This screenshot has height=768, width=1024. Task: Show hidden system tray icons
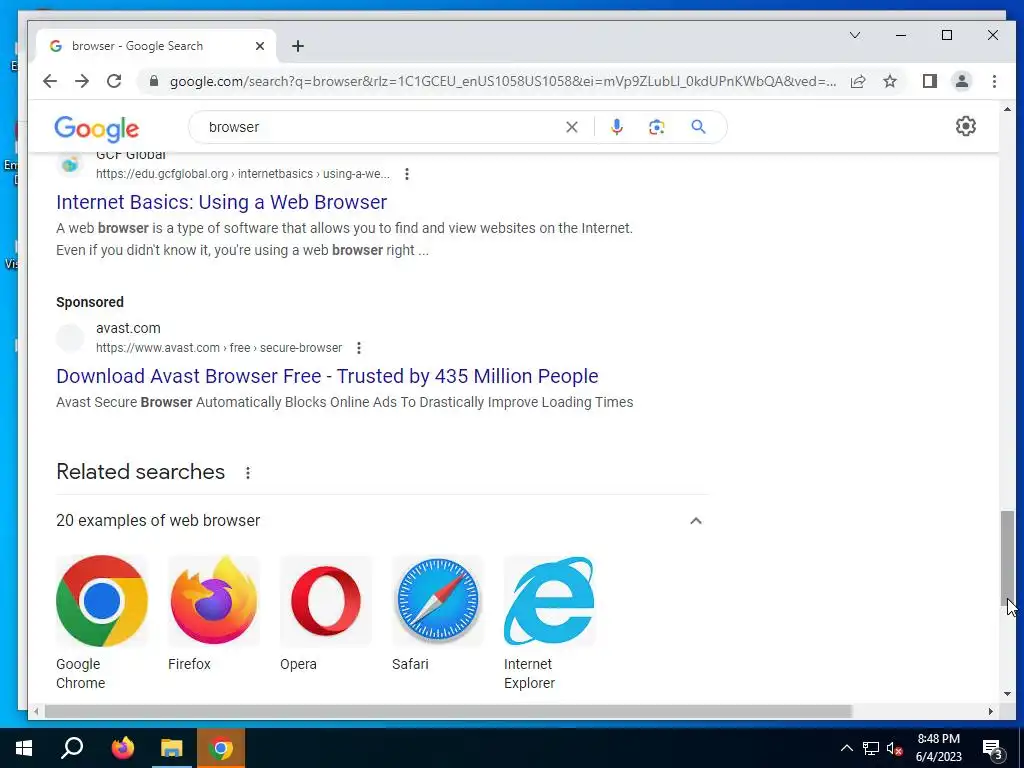click(846, 748)
